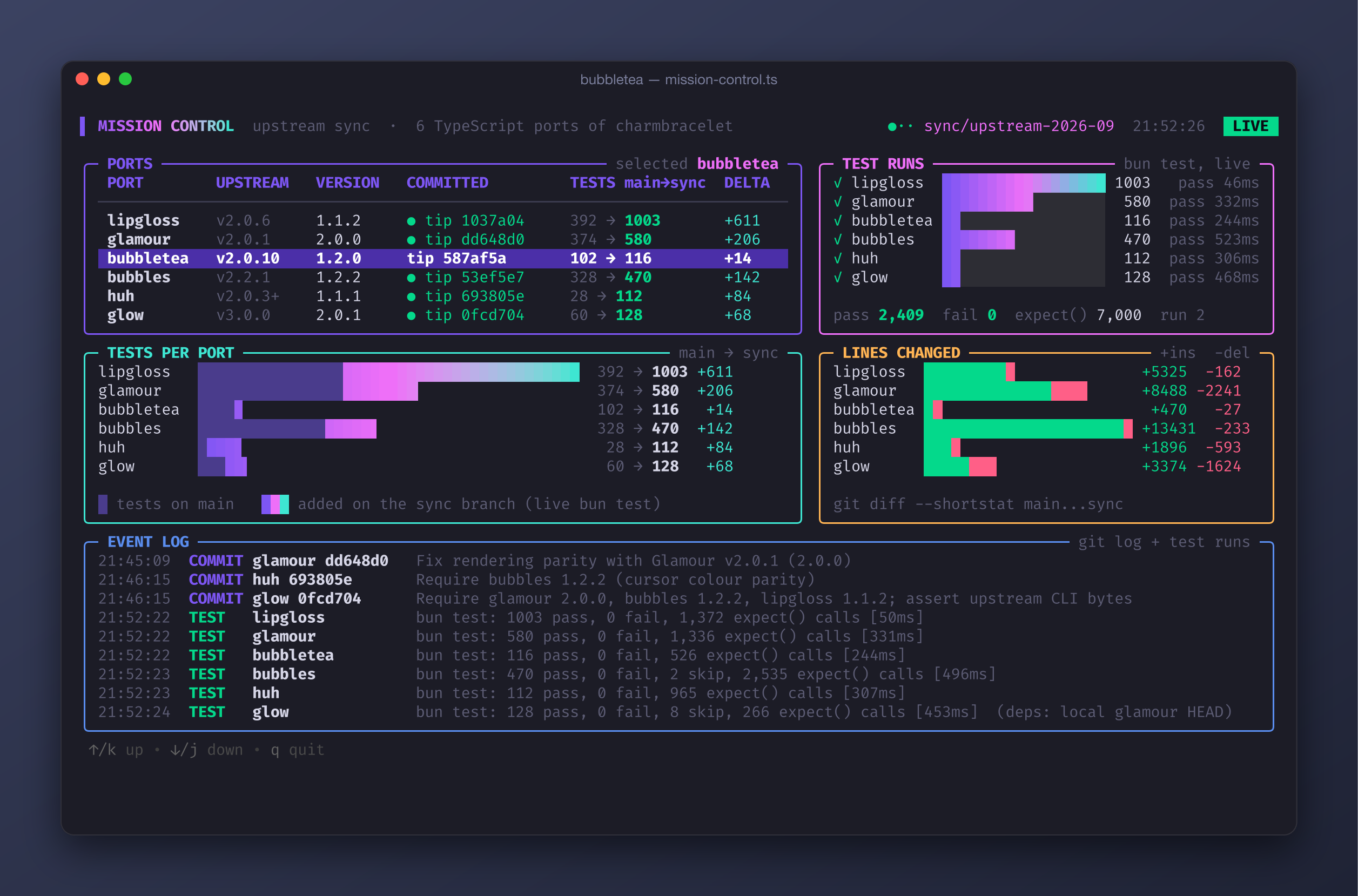Click the green dot beside tip 53ef5e7
Viewport: 1358px width, 896px height.
[x=411, y=278]
